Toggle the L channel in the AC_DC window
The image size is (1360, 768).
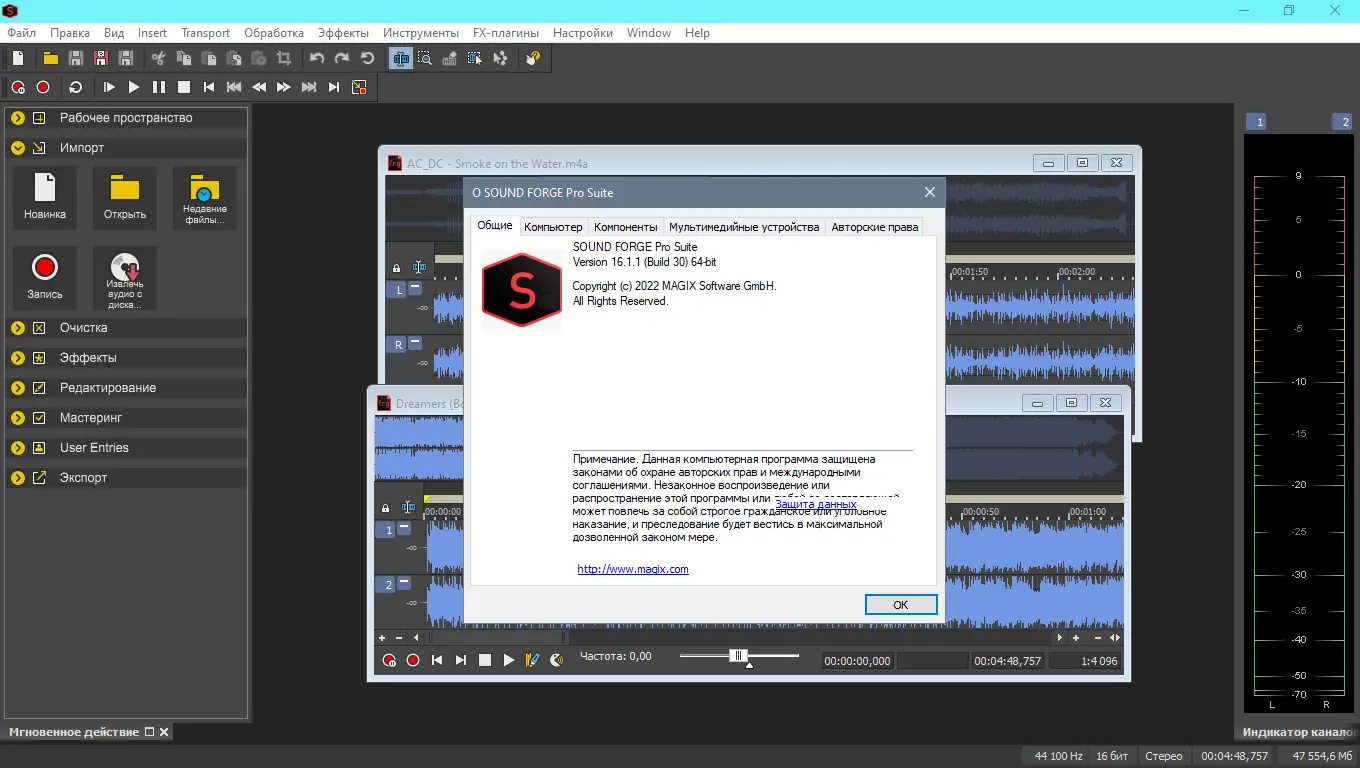pos(398,290)
